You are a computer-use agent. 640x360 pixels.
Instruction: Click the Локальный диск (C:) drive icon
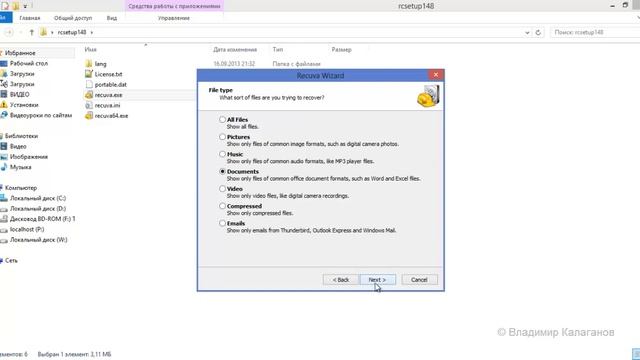(4, 198)
